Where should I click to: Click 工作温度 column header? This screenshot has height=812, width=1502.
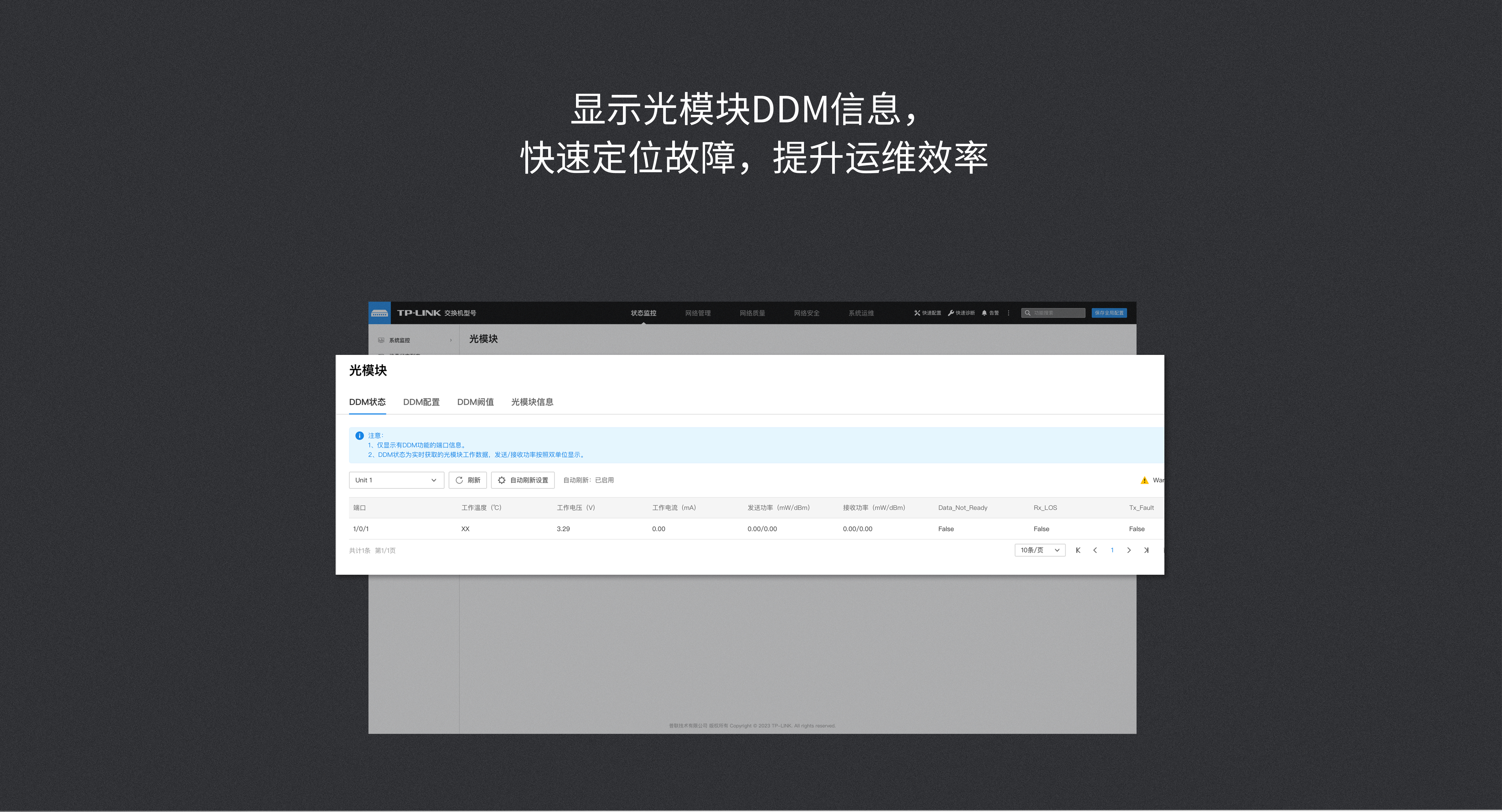point(482,508)
